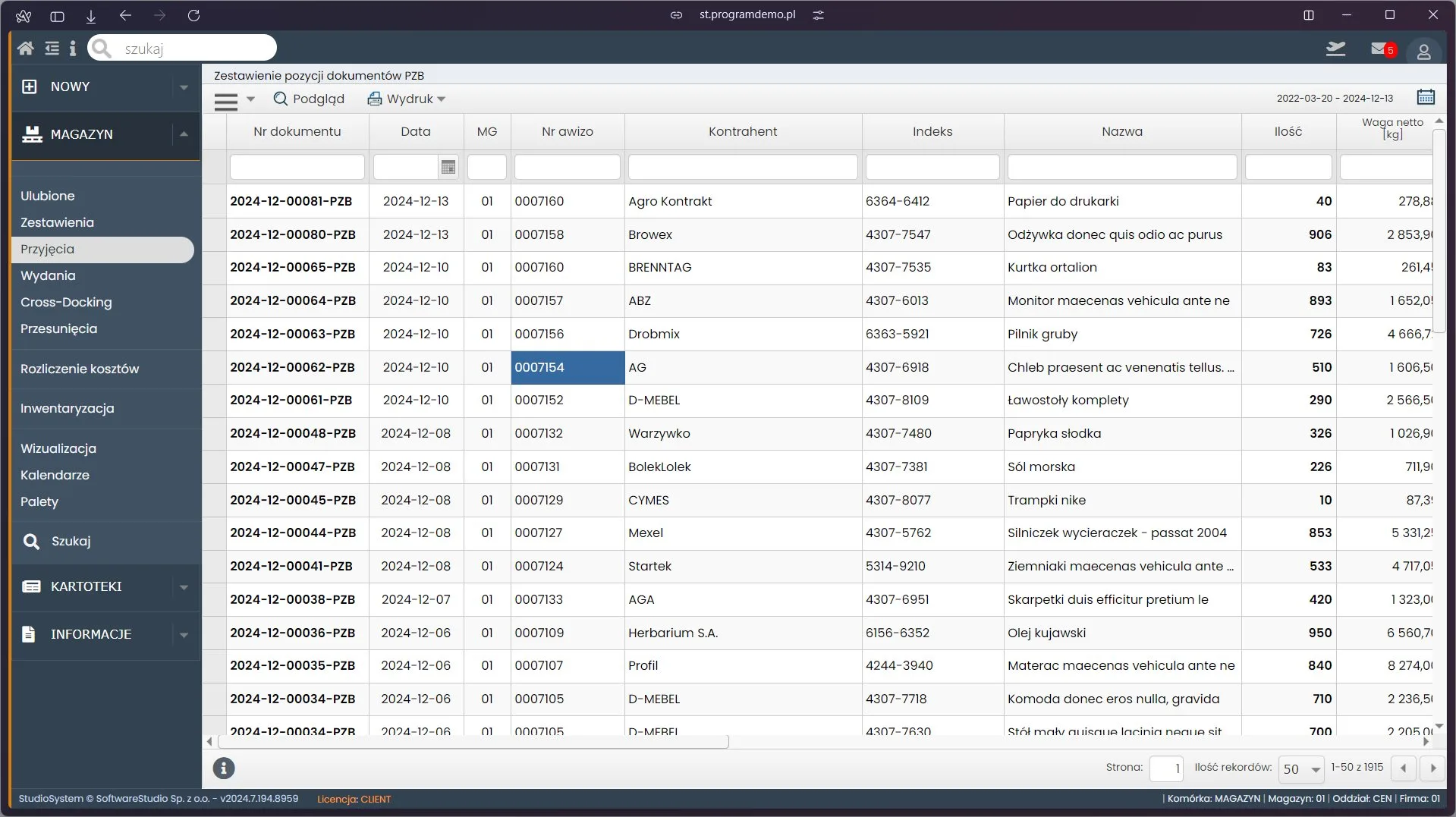Sort by the Kontrahent column header
Screen dimensions: 1456x817
pos(743,131)
